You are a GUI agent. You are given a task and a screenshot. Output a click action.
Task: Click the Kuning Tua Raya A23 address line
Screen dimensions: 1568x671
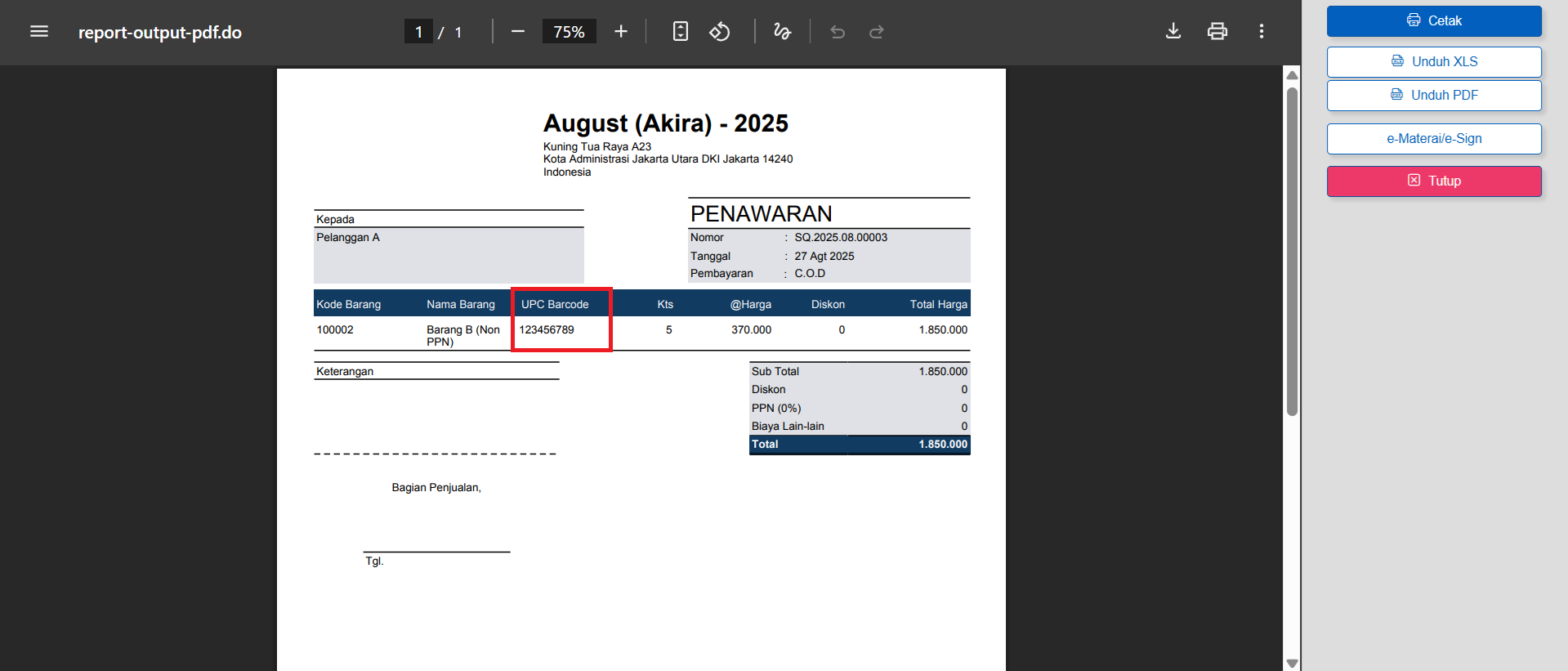597,147
